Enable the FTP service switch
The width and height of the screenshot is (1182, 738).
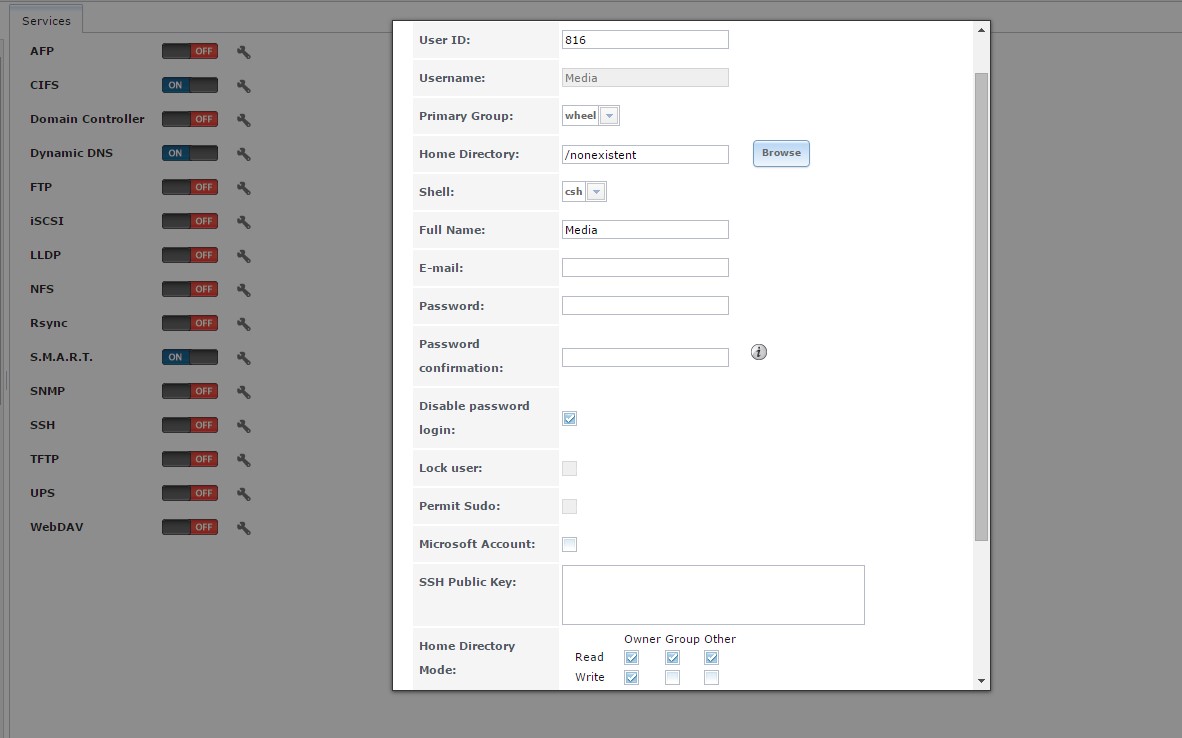(x=190, y=187)
